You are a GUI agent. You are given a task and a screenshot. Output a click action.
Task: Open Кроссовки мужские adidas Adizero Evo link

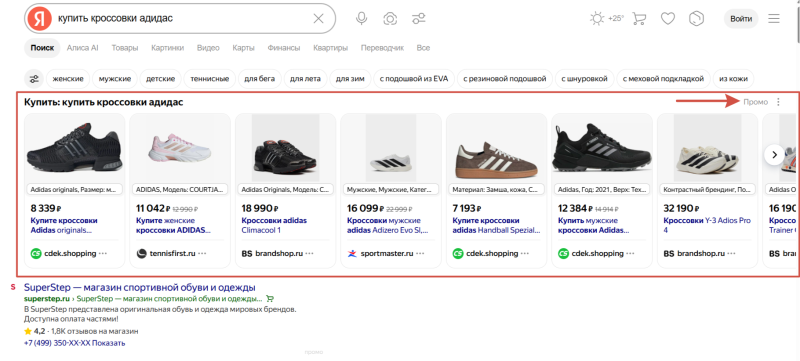pos(387,225)
